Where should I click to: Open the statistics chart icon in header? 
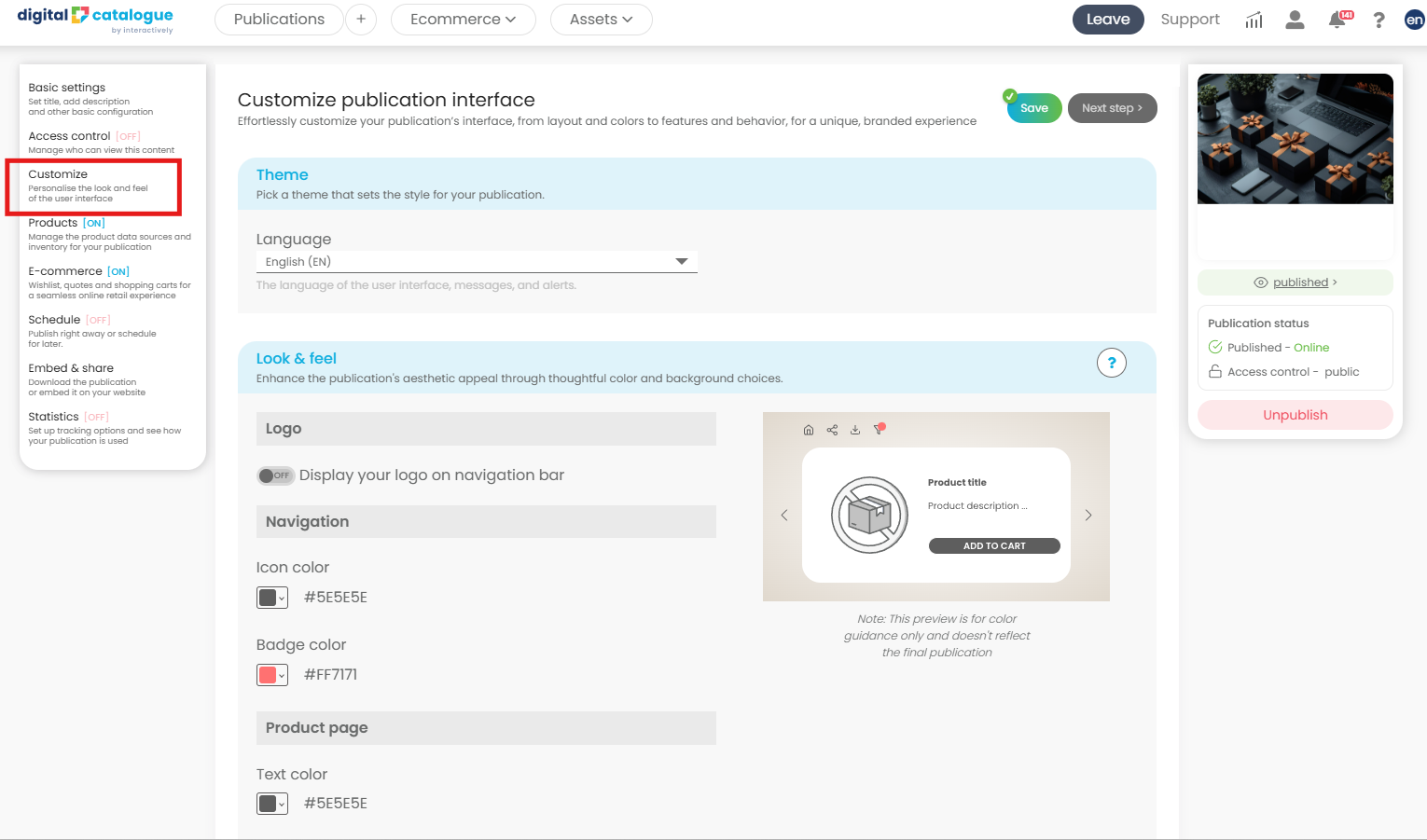[x=1254, y=20]
